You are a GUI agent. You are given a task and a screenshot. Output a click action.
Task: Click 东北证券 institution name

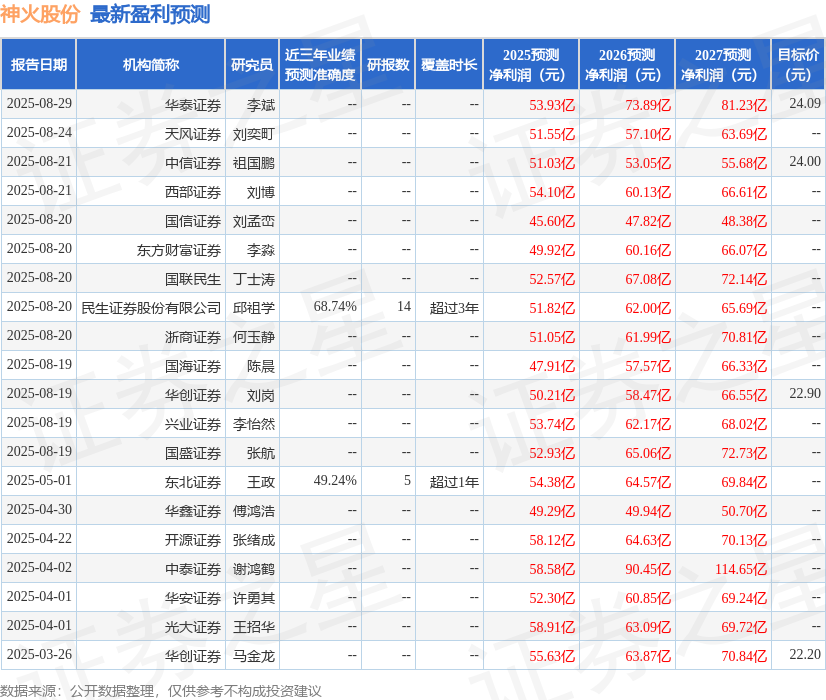[193, 482]
